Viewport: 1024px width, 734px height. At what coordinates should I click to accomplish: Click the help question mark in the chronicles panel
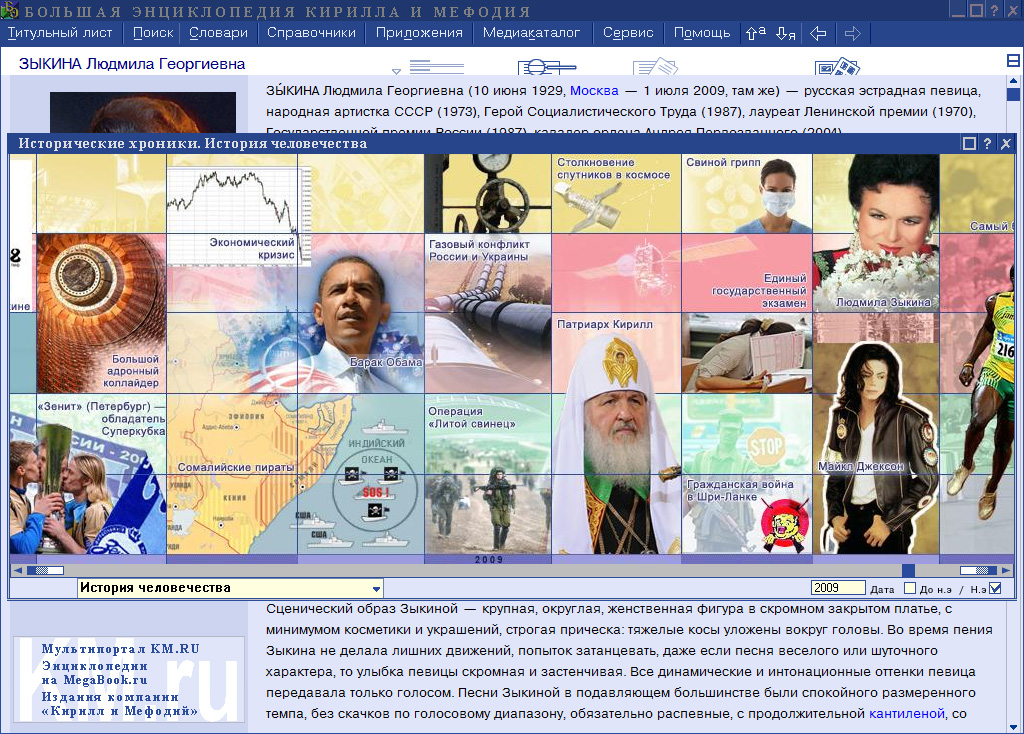(988, 143)
